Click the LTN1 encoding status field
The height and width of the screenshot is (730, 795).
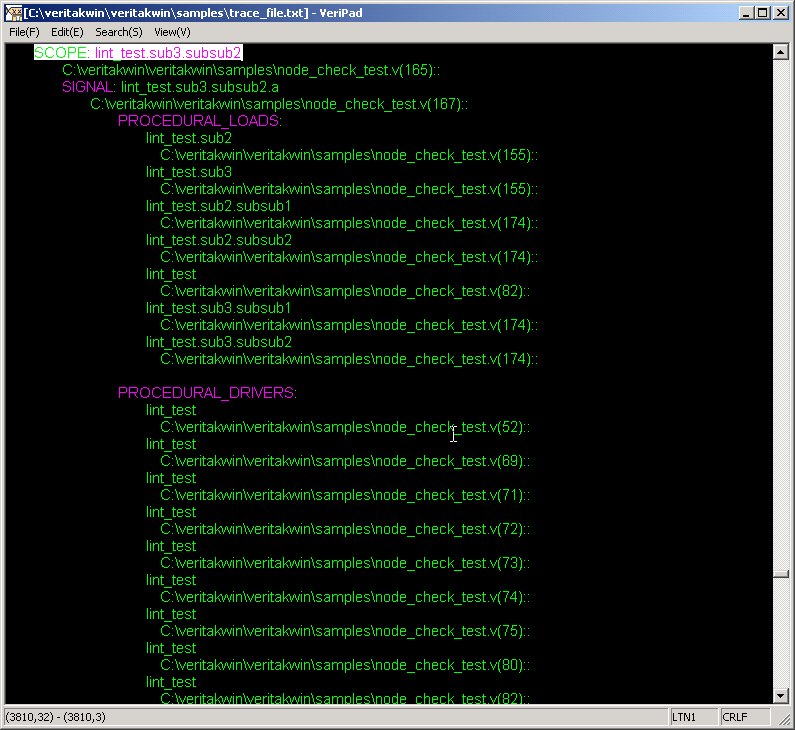[x=693, y=717]
